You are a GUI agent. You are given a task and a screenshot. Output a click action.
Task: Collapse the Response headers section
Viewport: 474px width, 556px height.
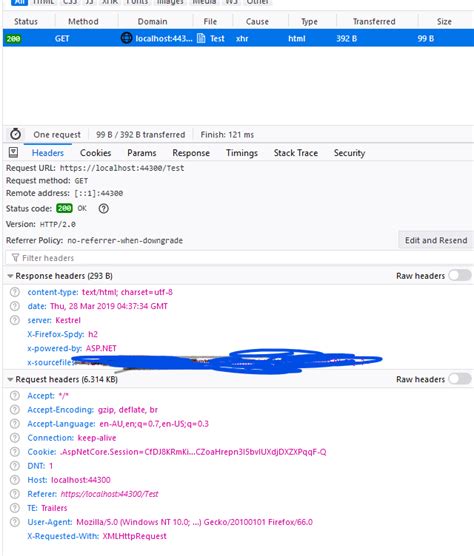coord(10,276)
